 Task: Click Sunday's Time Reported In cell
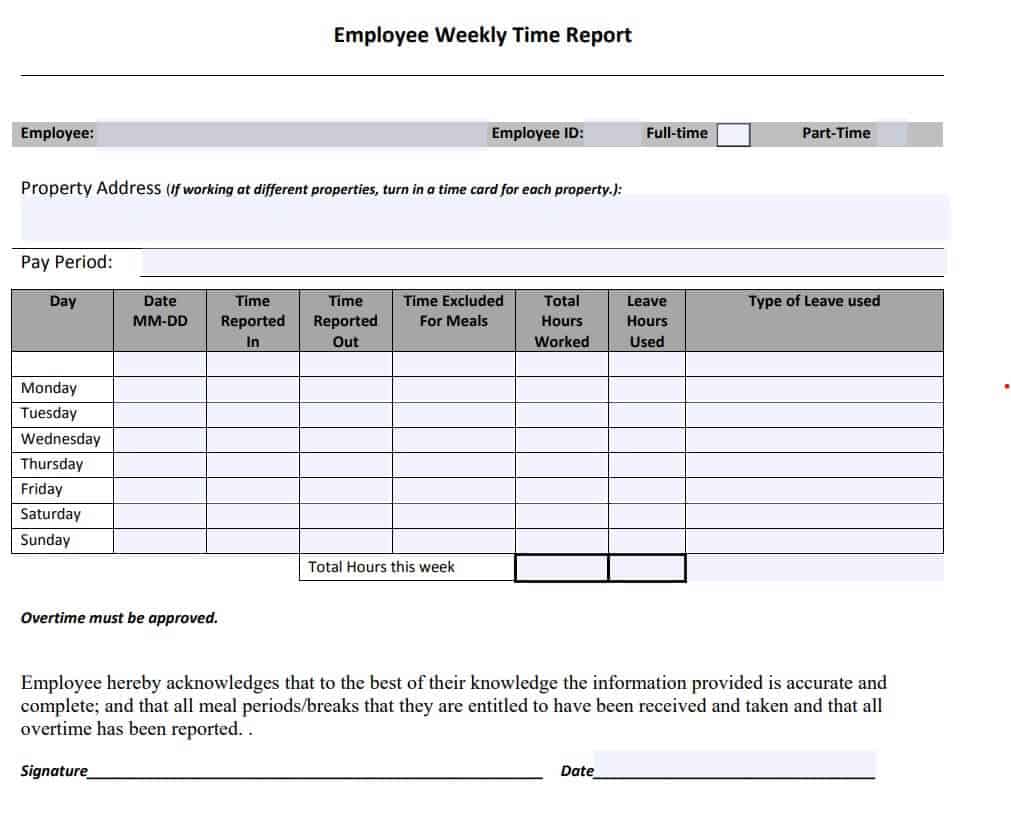253,541
